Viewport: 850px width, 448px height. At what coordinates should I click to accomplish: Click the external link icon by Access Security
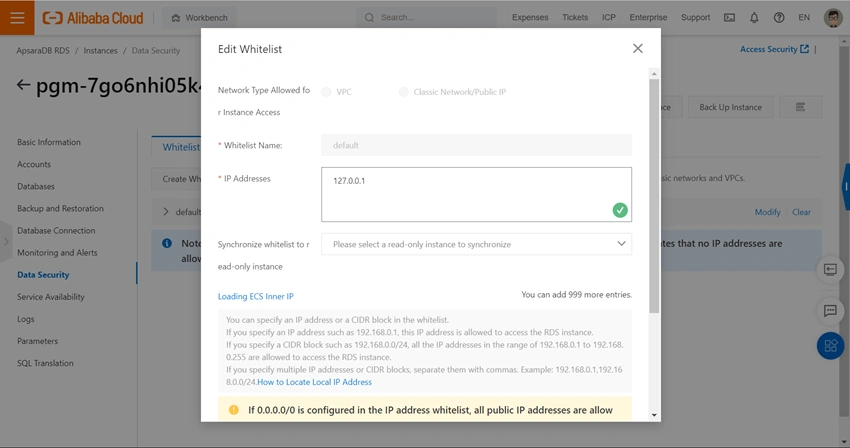click(804, 49)
